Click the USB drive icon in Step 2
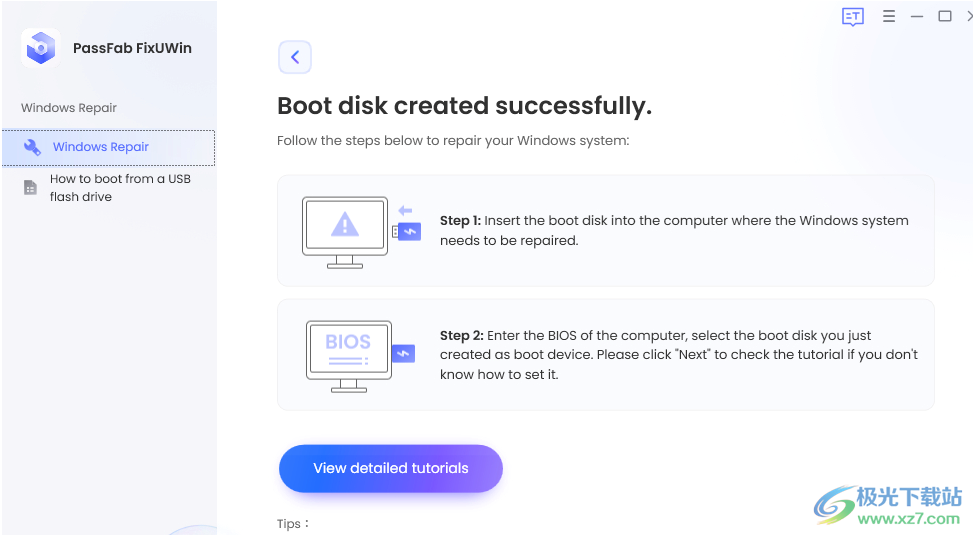This screenshot has width=973, height=535. click(x=403, y=354)
